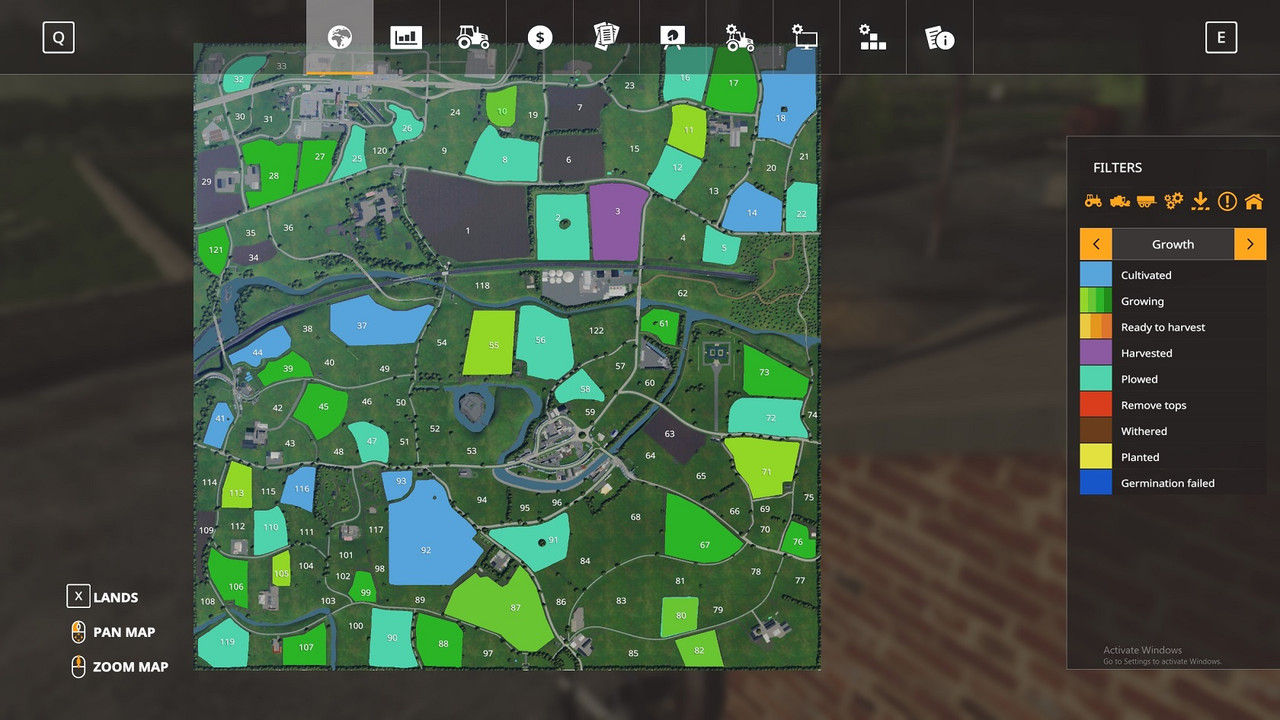Screen dimensions: 1280x720
Task: Click the "Germination failed" legend label
Action: [1168, 483]
